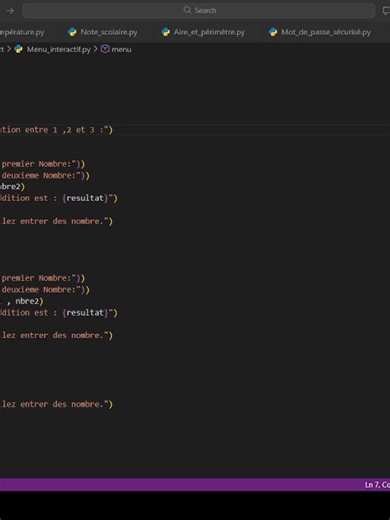This screenshot has width=390, height=520.
Task: Click the Python icon on Note_scolaire.py tab
Action: 72,32
